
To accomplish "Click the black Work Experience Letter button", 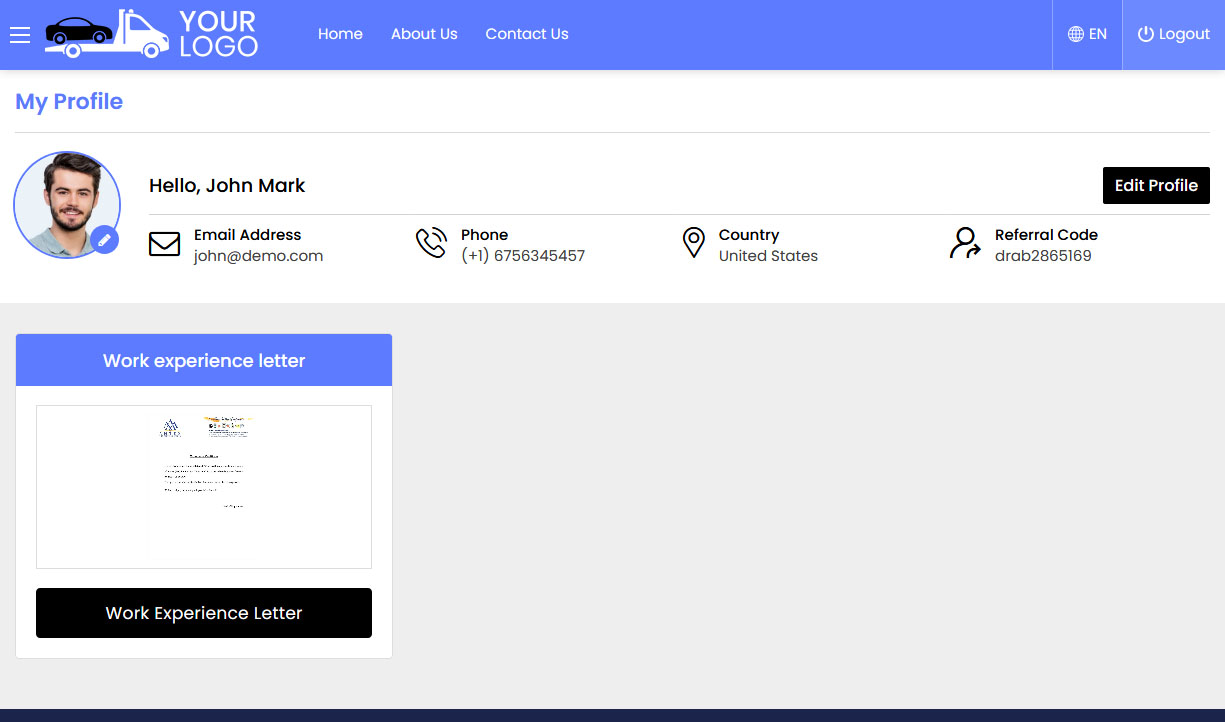I will pyautogui.click(x=204, y=613).
